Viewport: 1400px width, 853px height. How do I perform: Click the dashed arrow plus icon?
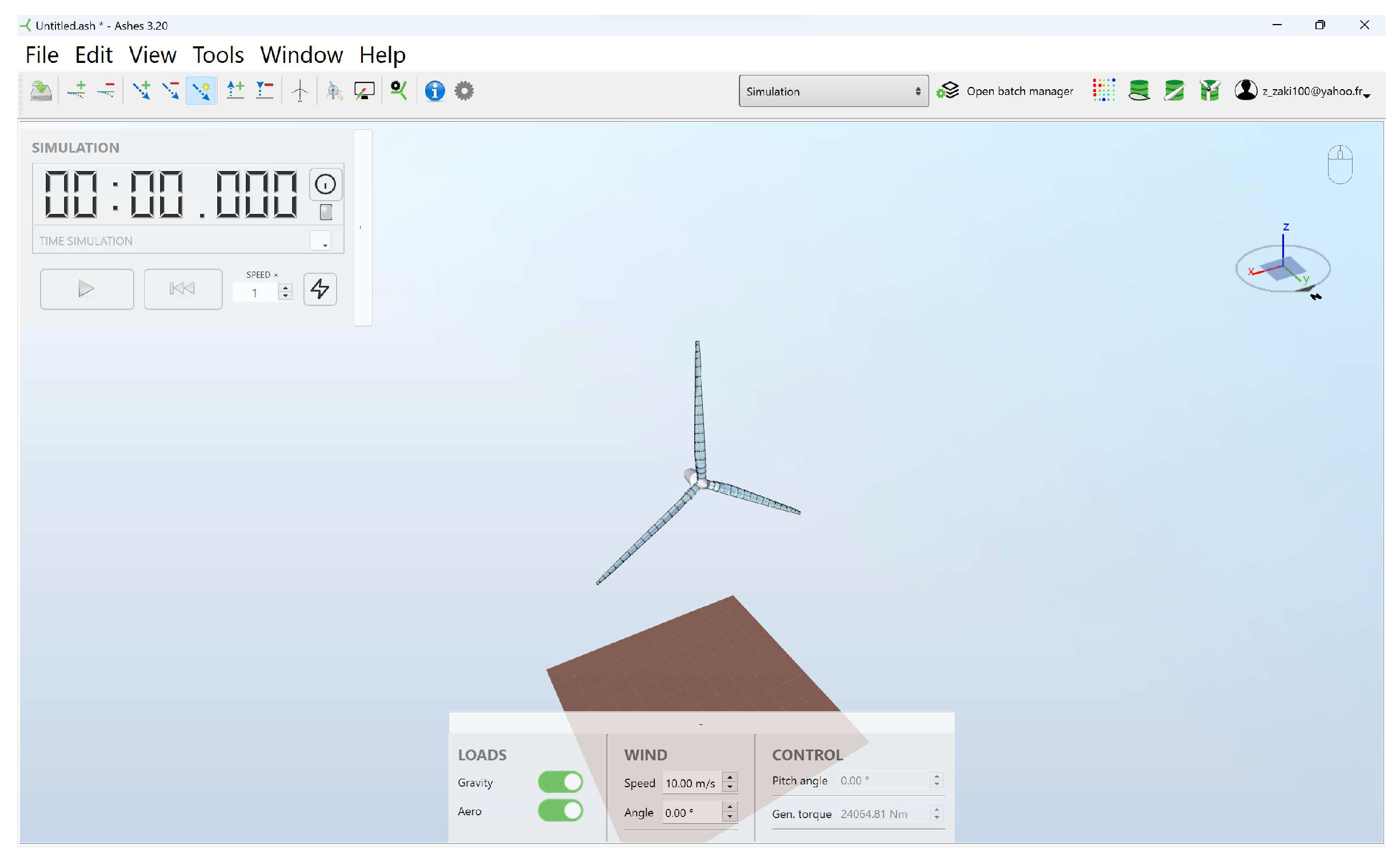[141, 91]
